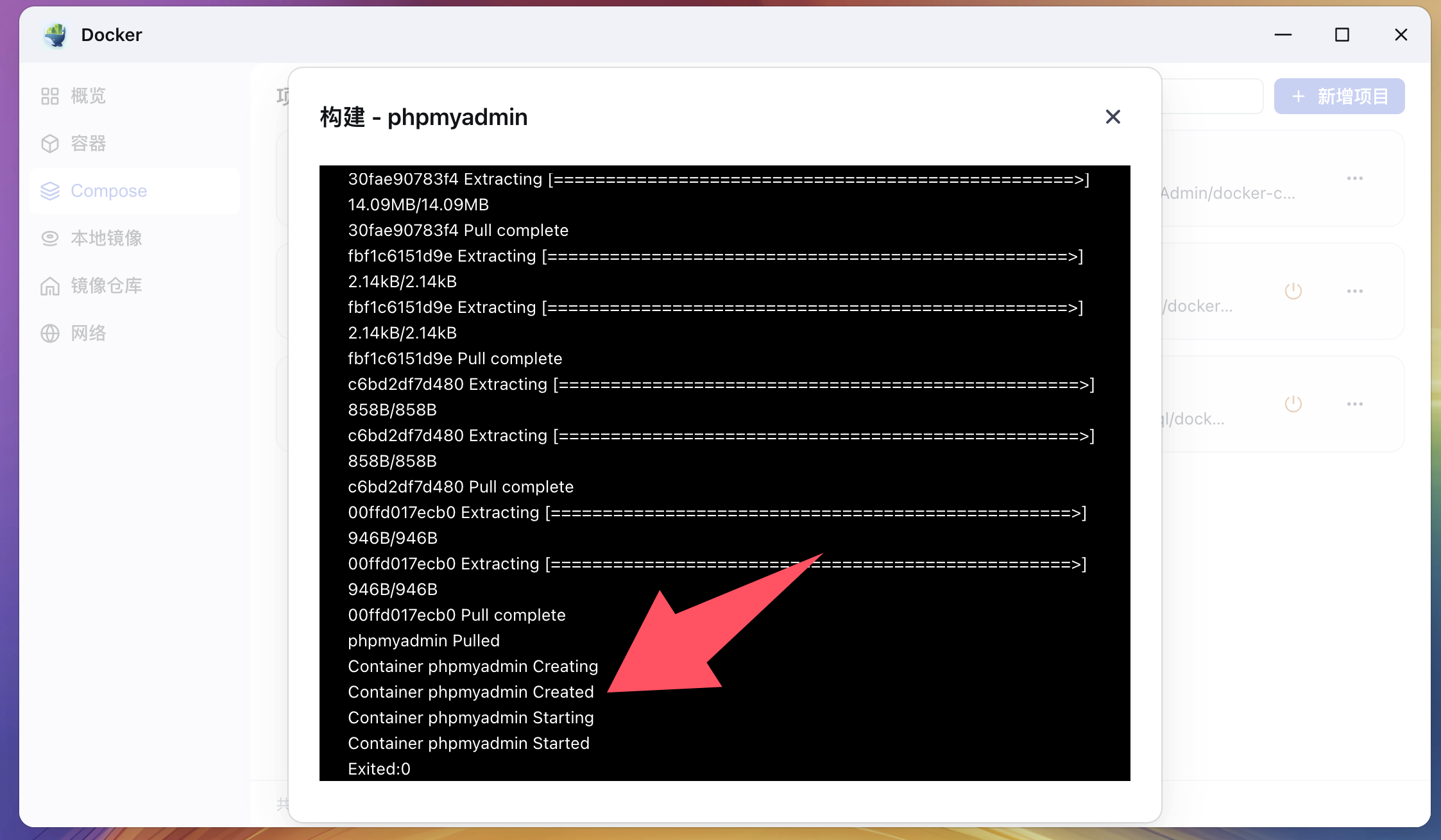Toggle power for the l/dock... project

(1293, 404)
